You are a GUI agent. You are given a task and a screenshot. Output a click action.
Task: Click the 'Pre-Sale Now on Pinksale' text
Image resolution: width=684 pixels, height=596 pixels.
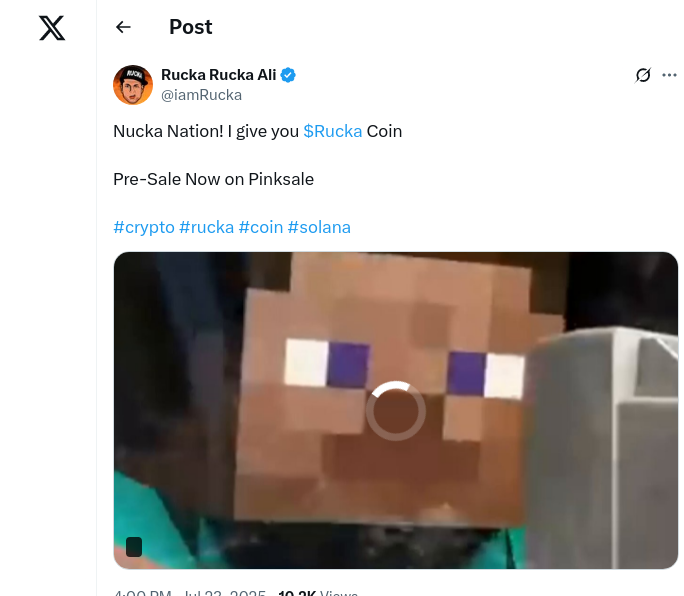(213, 179)
